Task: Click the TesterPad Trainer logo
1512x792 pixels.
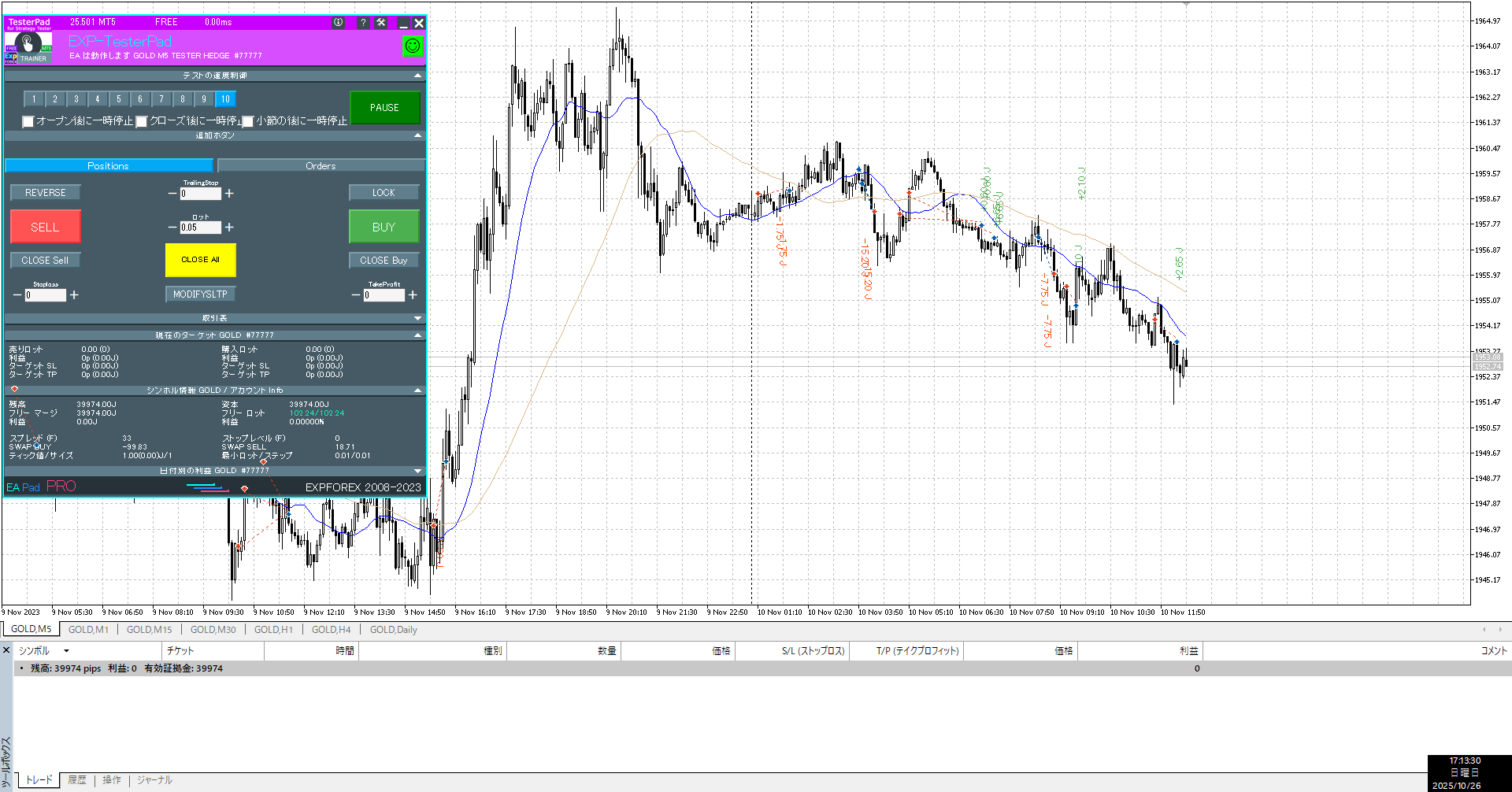Action: 28,47
